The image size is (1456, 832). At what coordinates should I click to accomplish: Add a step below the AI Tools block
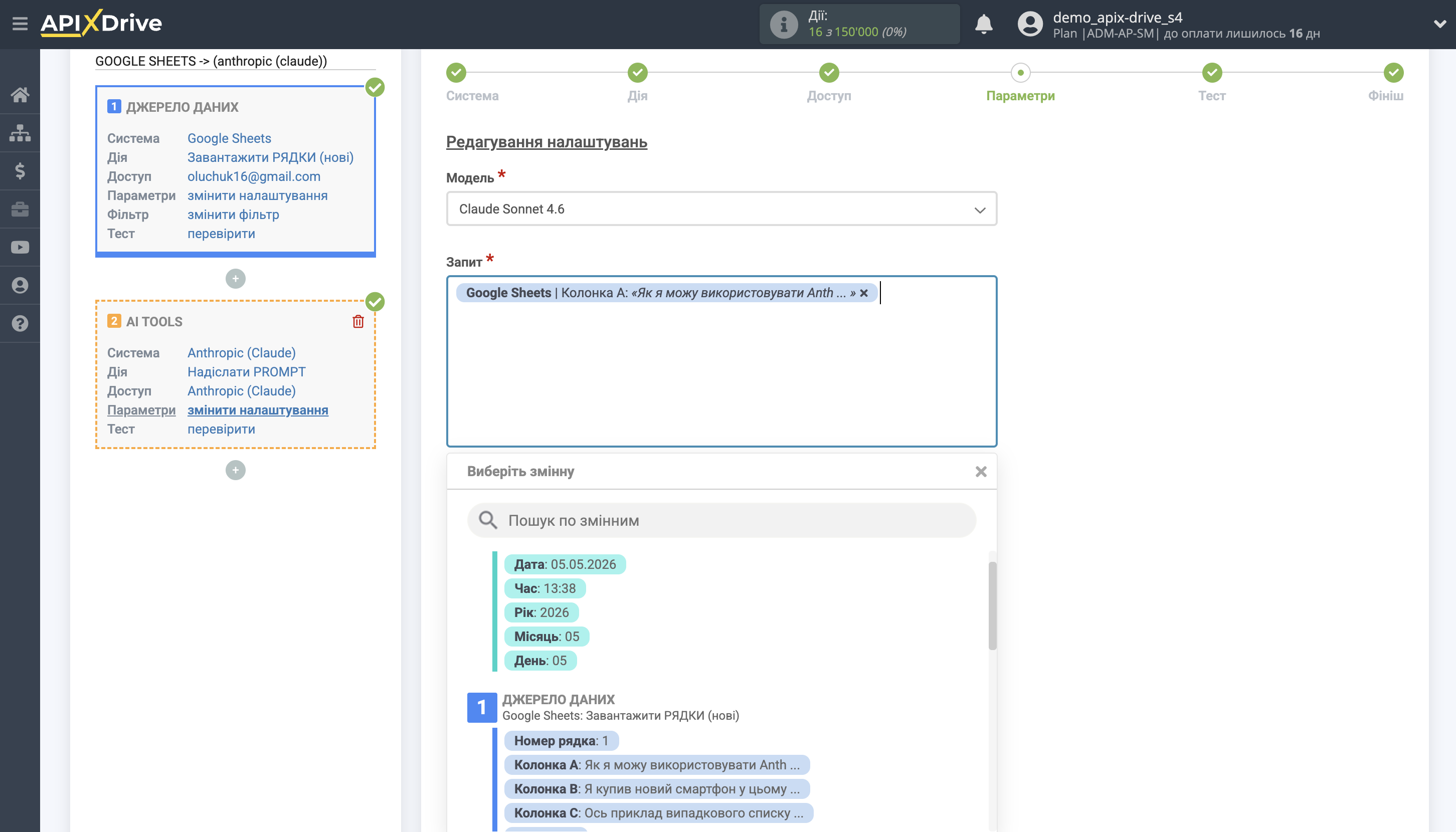[236, 470]
